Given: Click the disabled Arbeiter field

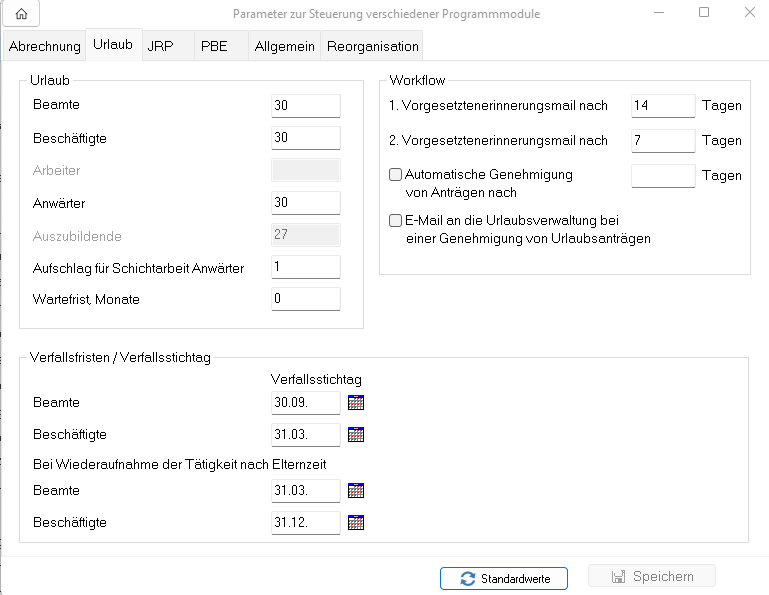Looking at the screenshot, I should (x=306, y=170).
